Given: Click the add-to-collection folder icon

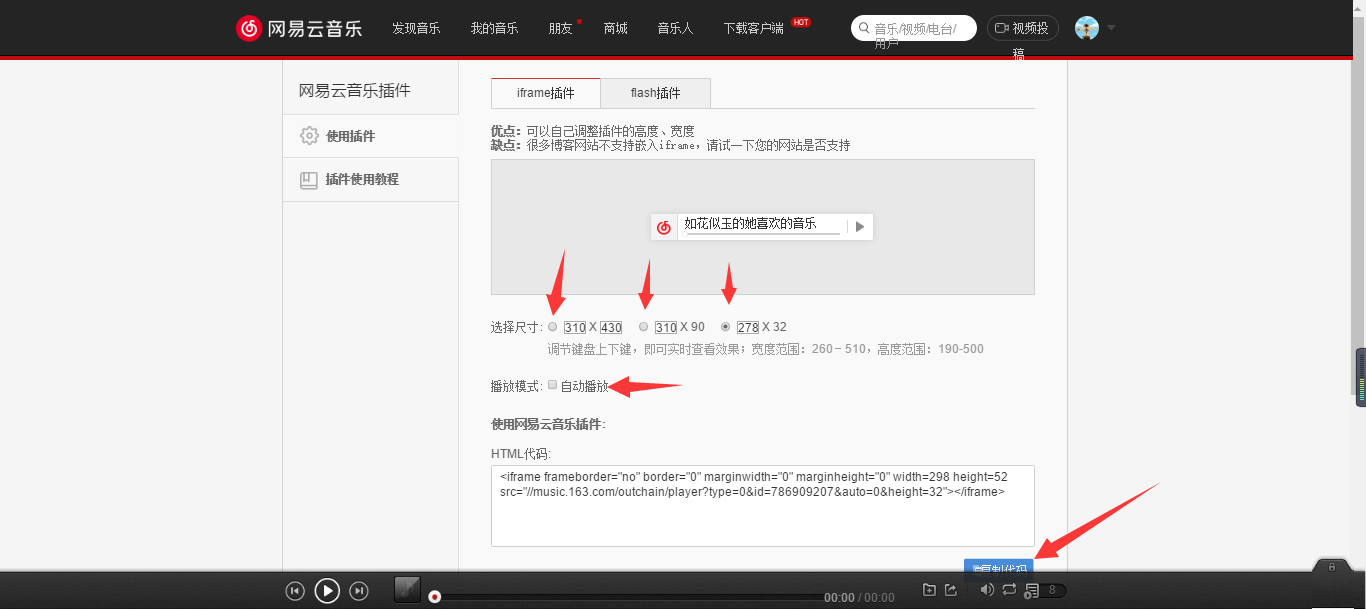Looking at the screenshot, I should point(929,590).
